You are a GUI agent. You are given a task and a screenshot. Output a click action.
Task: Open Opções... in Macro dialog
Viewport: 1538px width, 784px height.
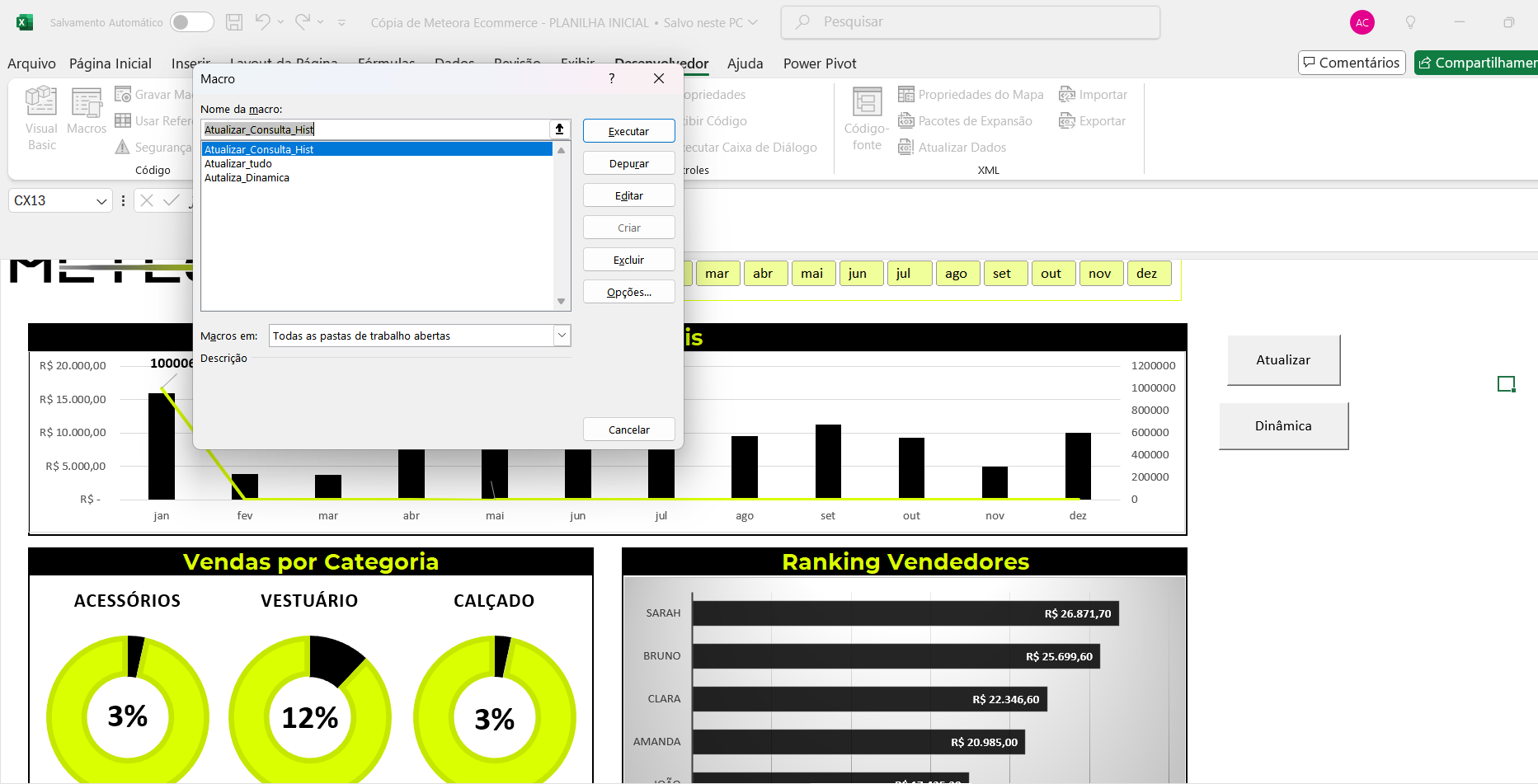628,292
